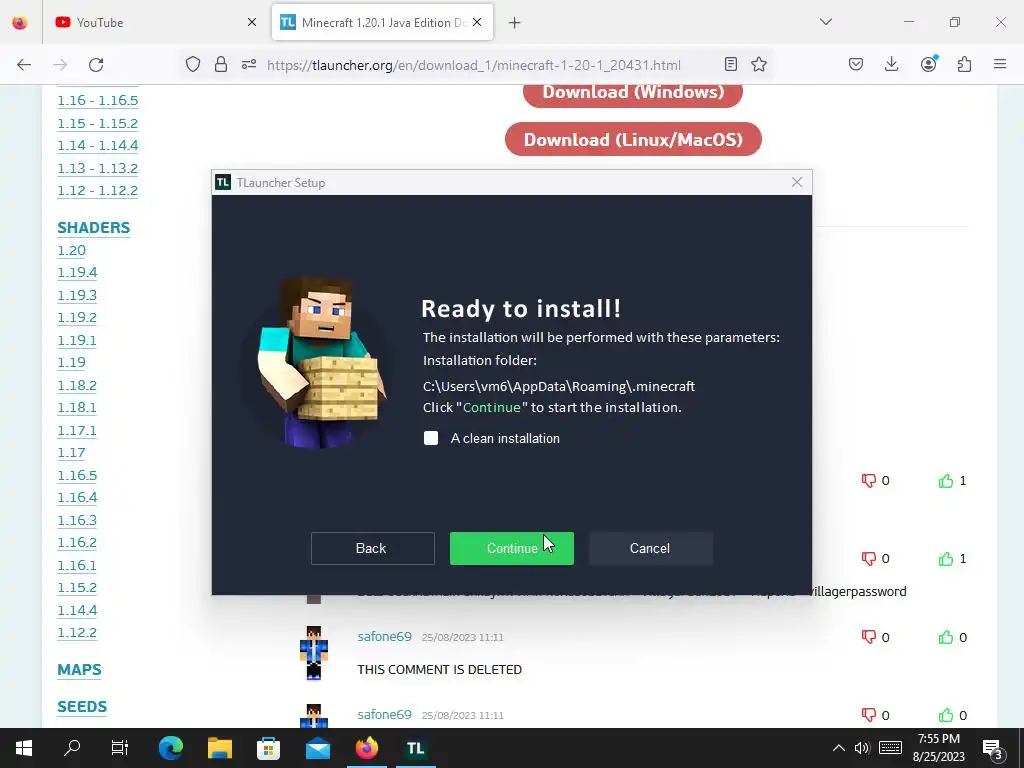Open Windows Start menu
The height and width of the screenshot is (768, 1024).
(24, 748)
